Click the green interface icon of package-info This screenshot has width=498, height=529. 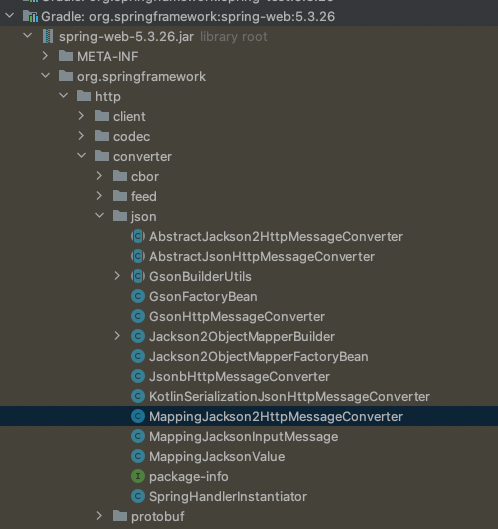click(138, 476)
